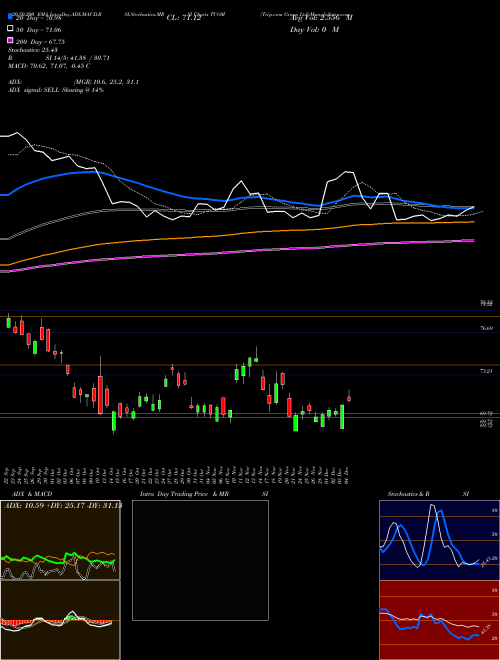
Task: Click the last red candlestick on the chart
Action: 349,397
